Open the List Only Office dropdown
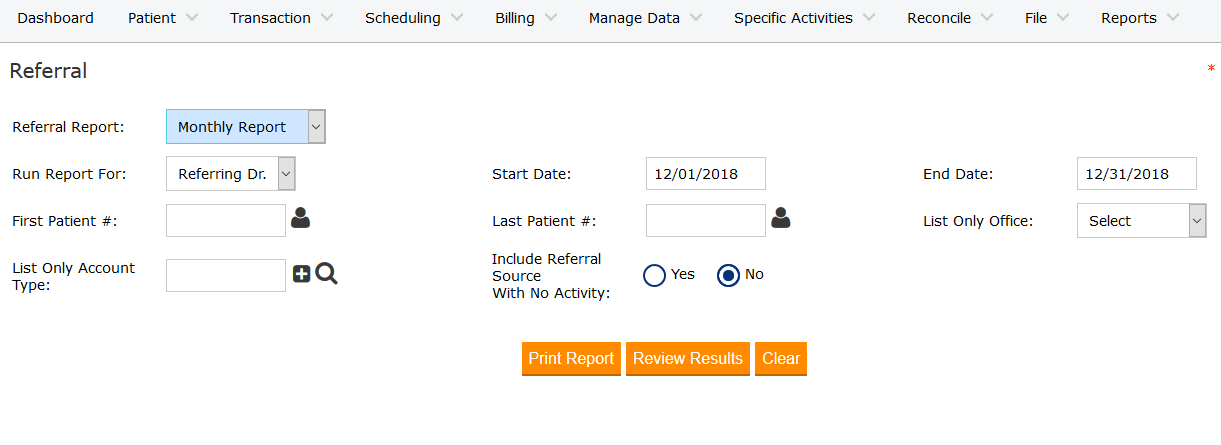 [x=1141, y=221]
